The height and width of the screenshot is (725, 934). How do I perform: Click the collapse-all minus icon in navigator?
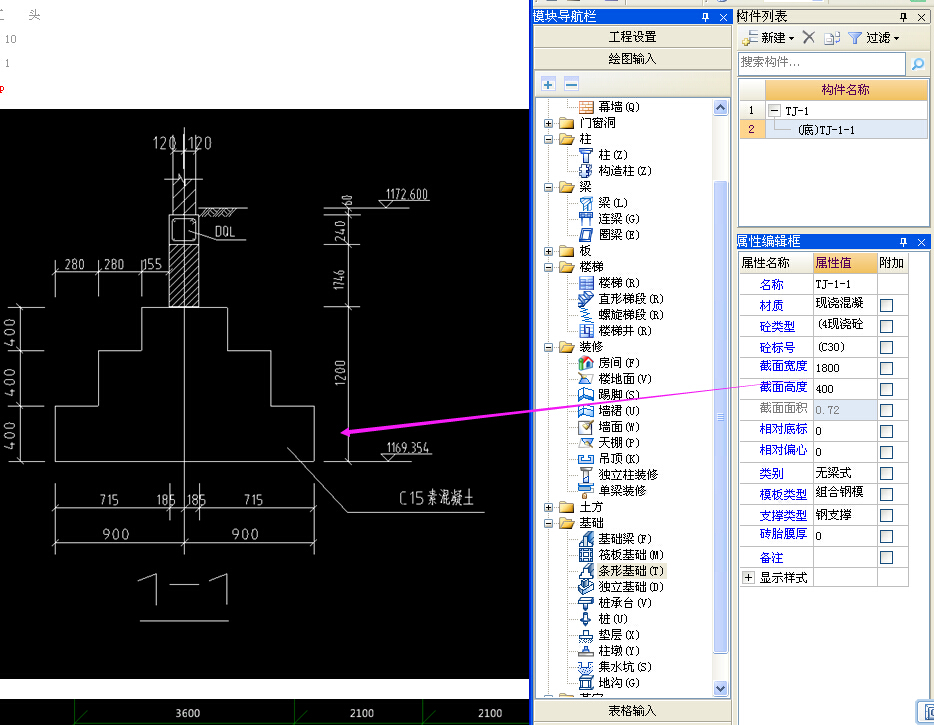[x=571, y=84]
